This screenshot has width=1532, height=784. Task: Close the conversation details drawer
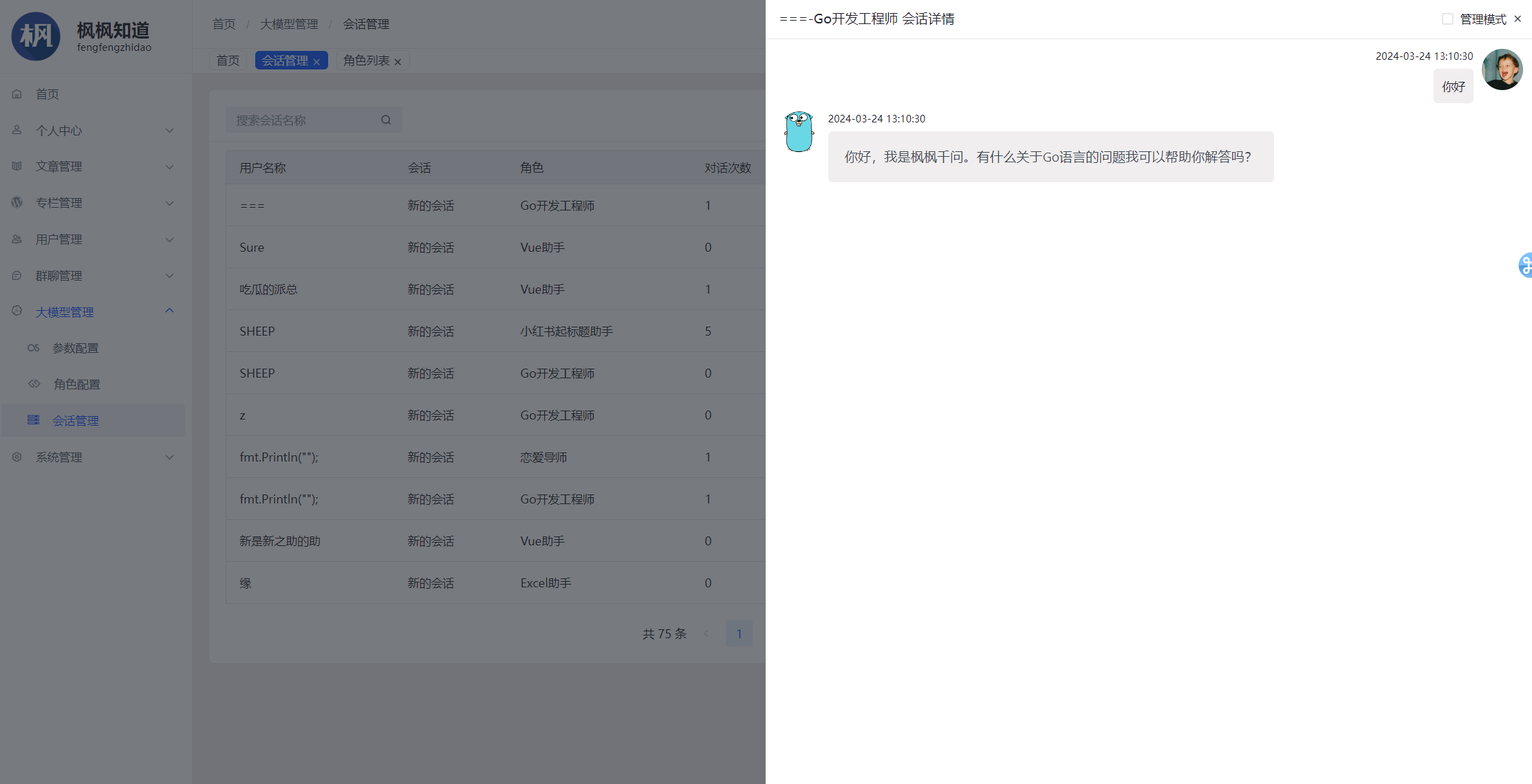(1518, 19)
